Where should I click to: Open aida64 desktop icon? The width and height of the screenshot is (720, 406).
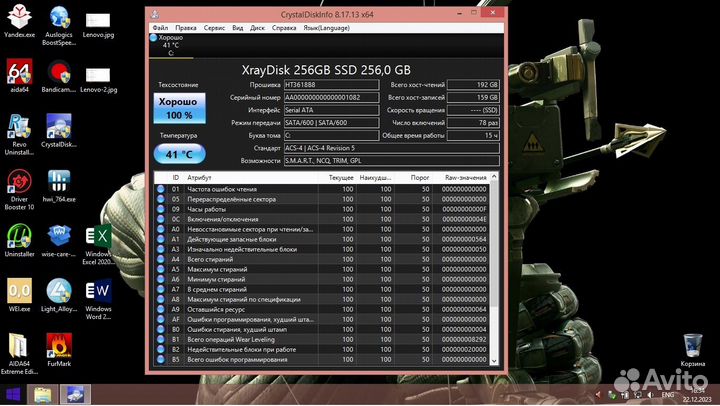coord(19,76)
